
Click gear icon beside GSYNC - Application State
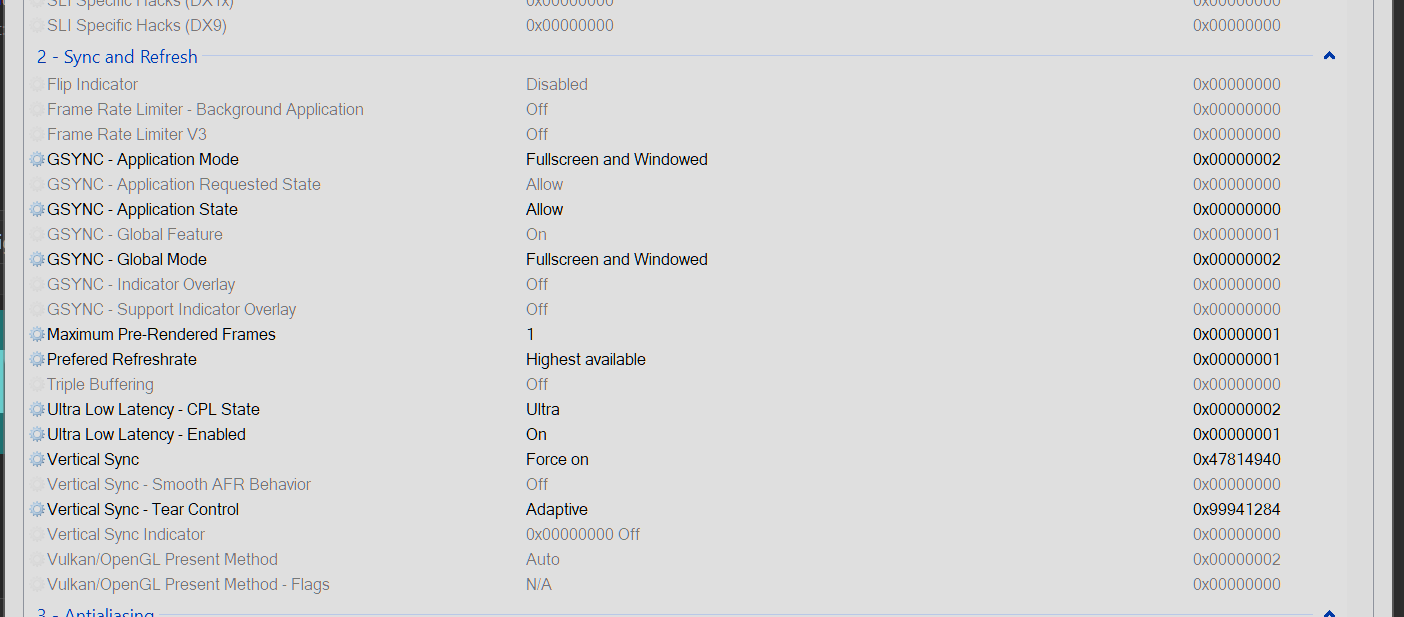38,210
